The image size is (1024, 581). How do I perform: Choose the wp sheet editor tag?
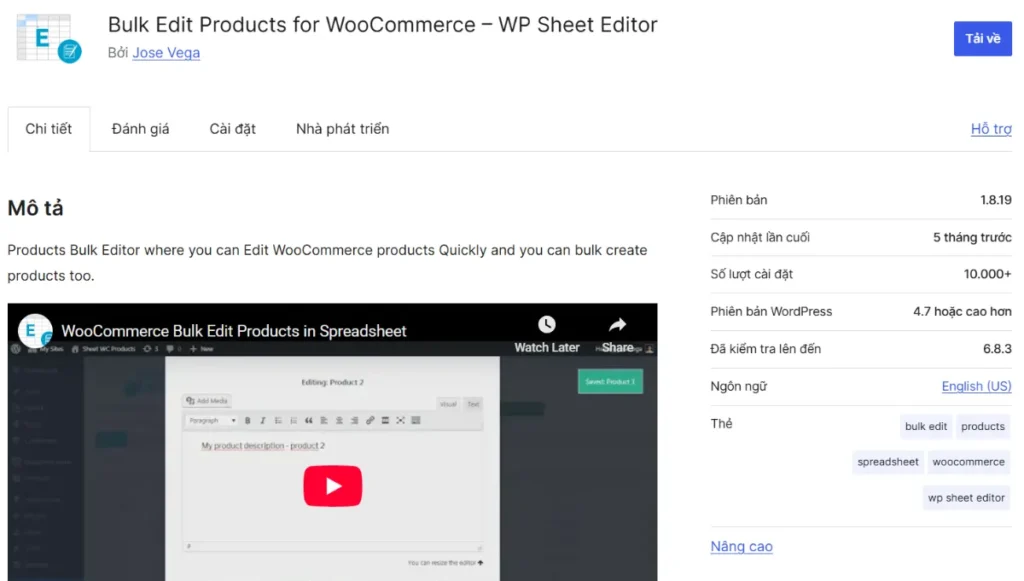[966, 498]
